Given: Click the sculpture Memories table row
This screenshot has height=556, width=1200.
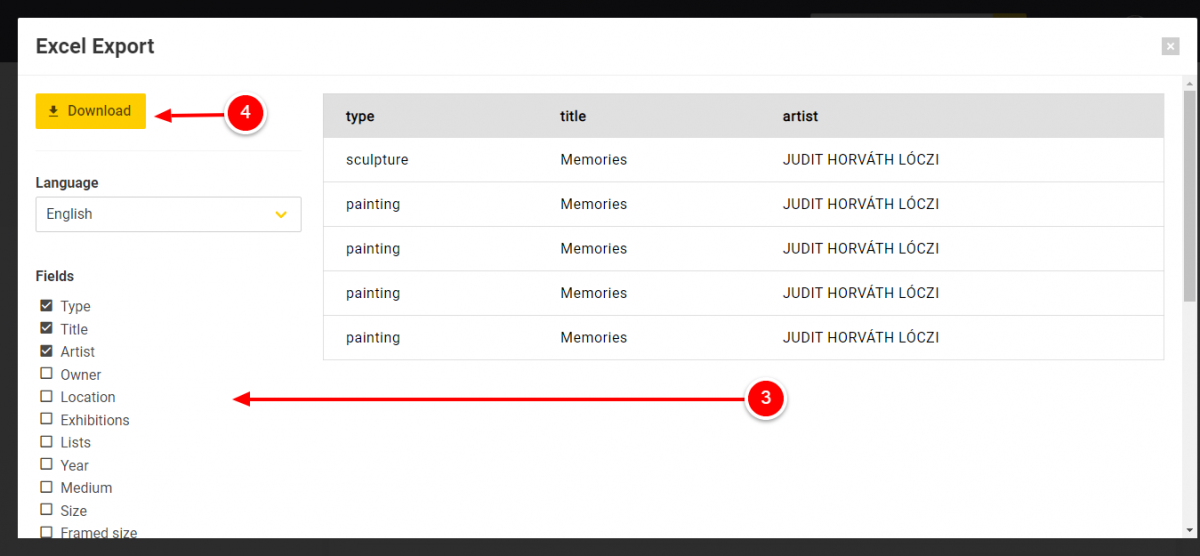Looking at the screenshot, I should [743, 160].
